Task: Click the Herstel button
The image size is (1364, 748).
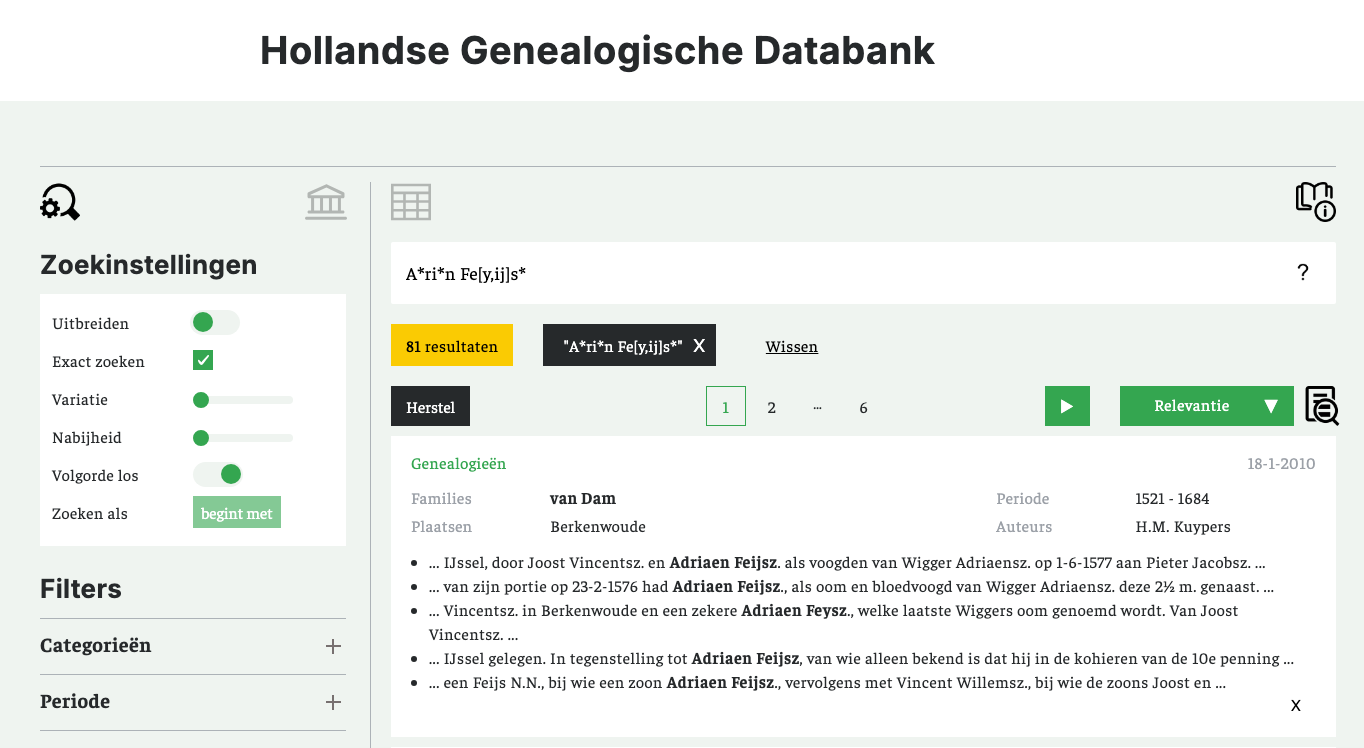Action: click(x=430, y=406)
